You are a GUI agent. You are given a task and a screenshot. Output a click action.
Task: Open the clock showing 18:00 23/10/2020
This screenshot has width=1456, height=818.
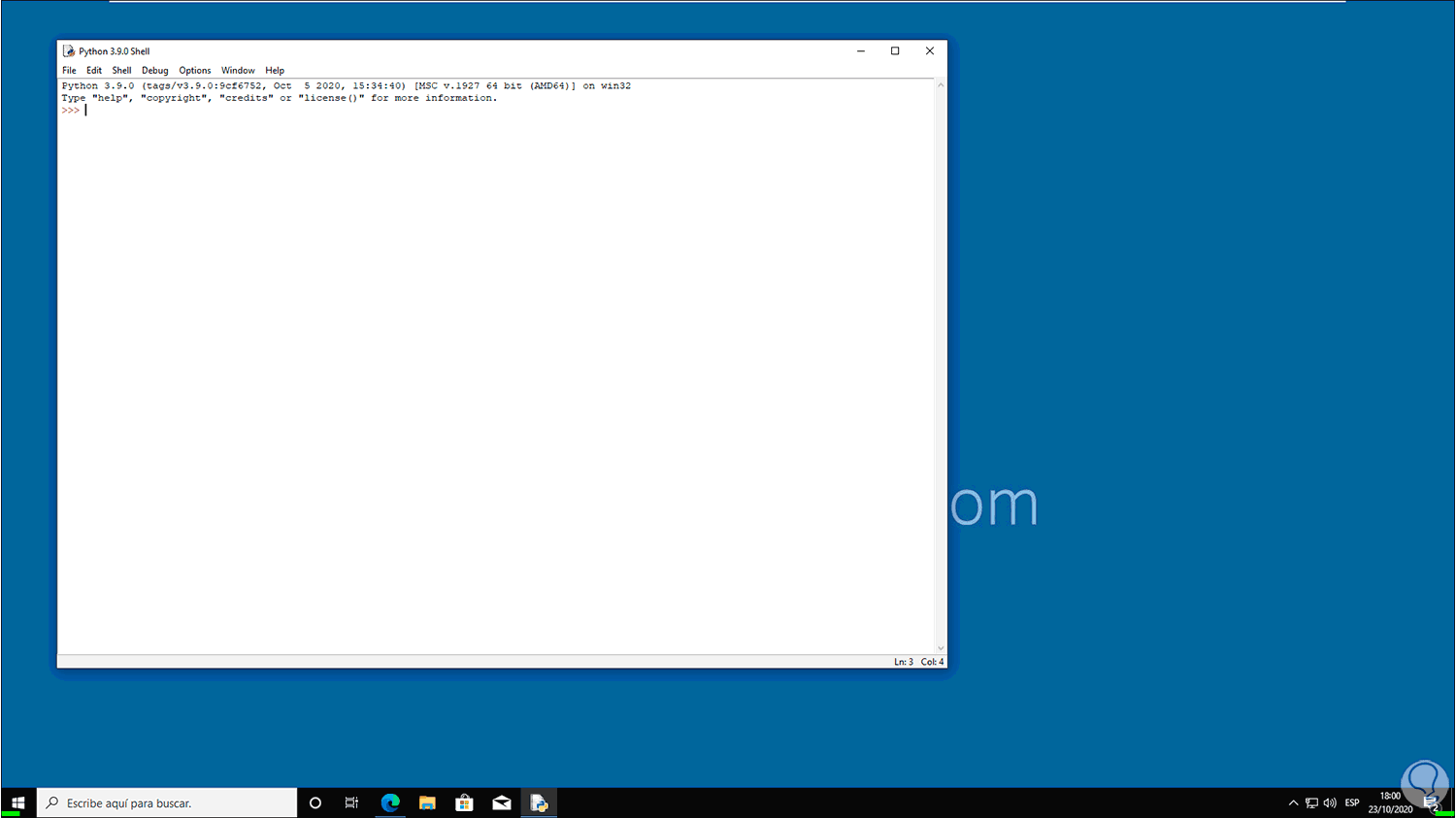(x=1391, y=802)
